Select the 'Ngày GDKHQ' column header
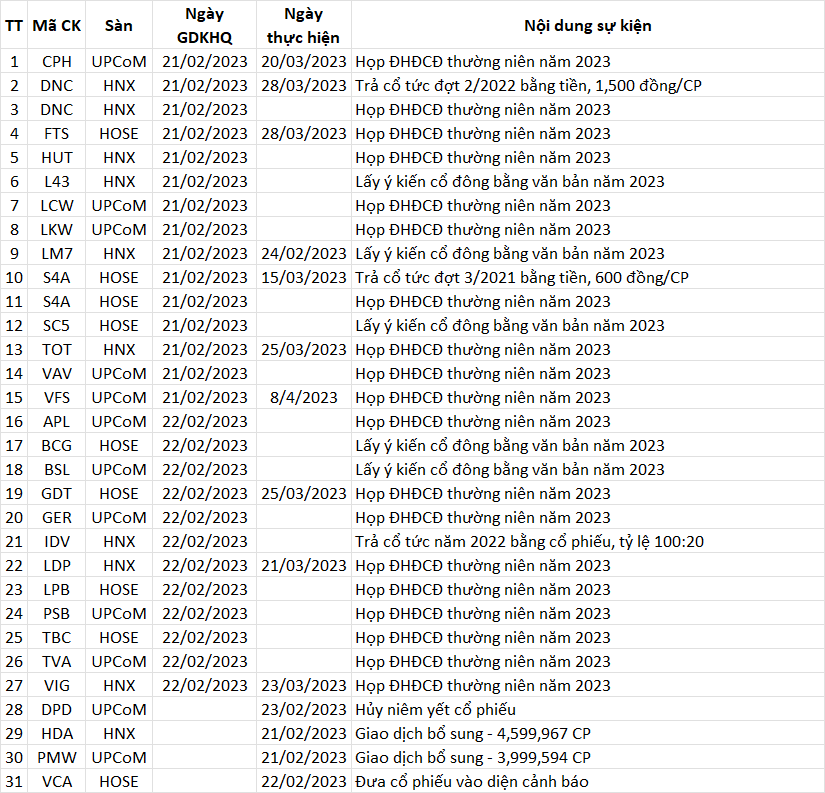The width and height of the screenshot is (825, 793). [204, 25]
